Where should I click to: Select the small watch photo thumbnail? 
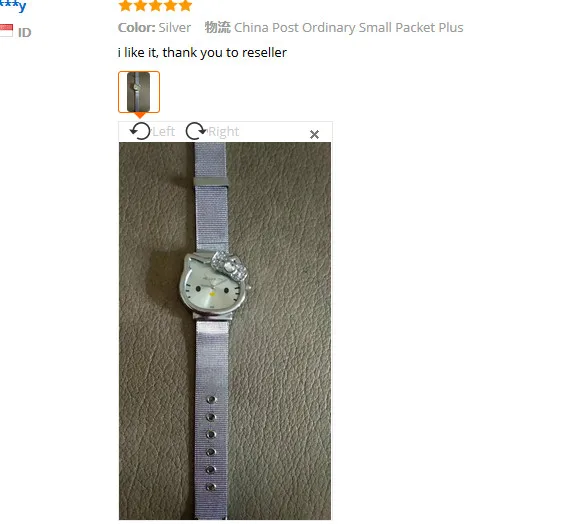click(139, 92)
